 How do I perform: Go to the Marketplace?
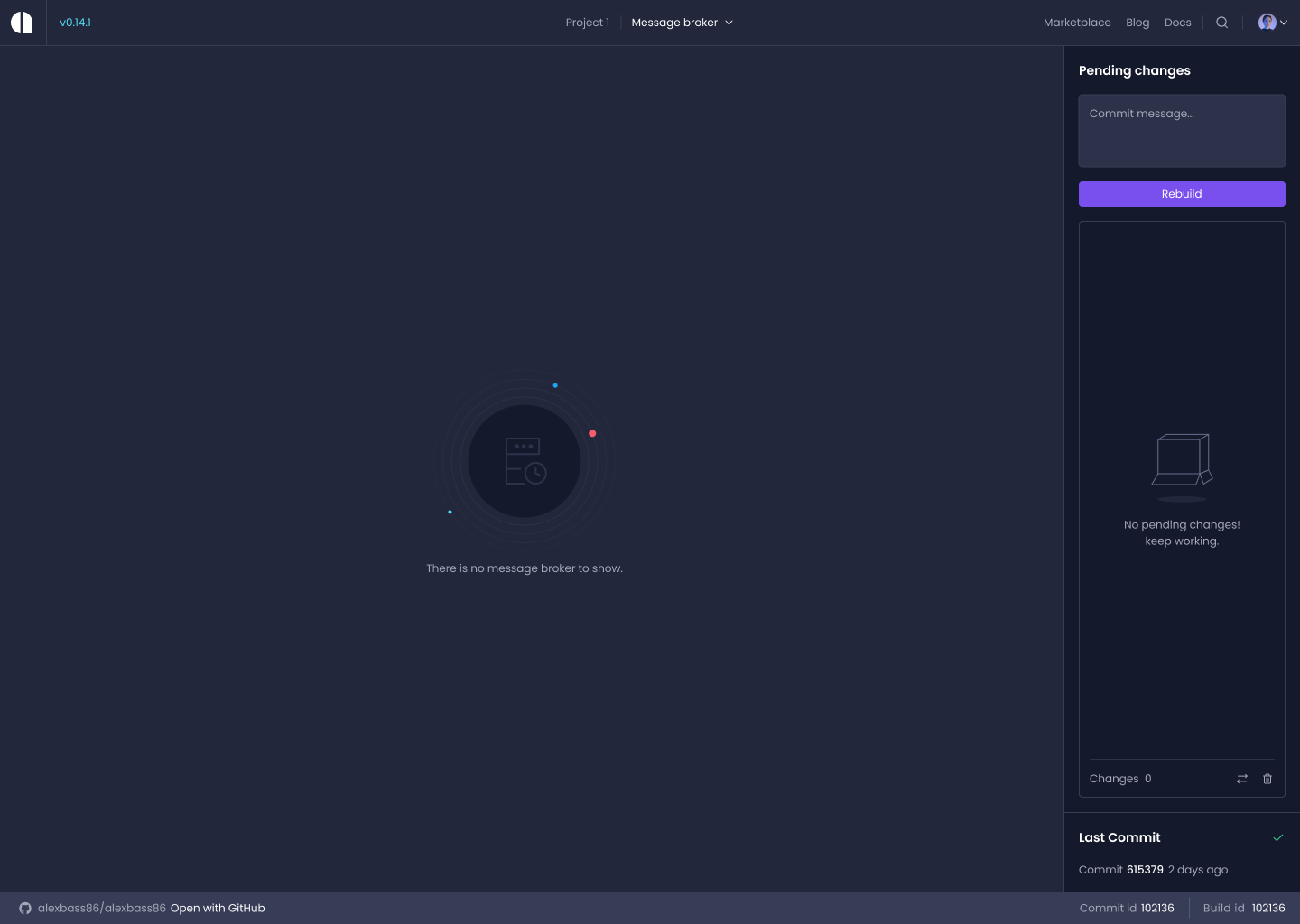(1077, 22)
